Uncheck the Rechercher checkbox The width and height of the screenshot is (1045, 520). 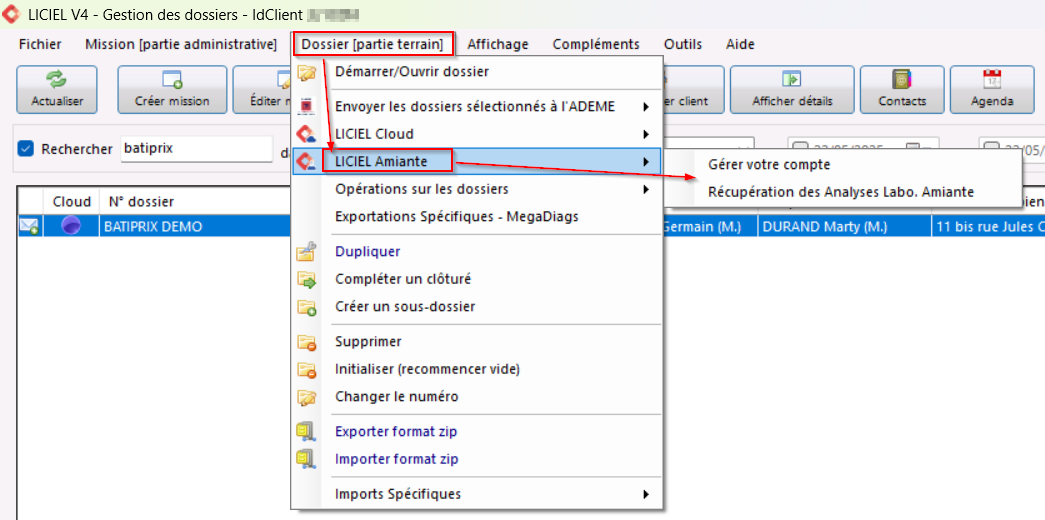pyautogui.click(x=26, y=149)
